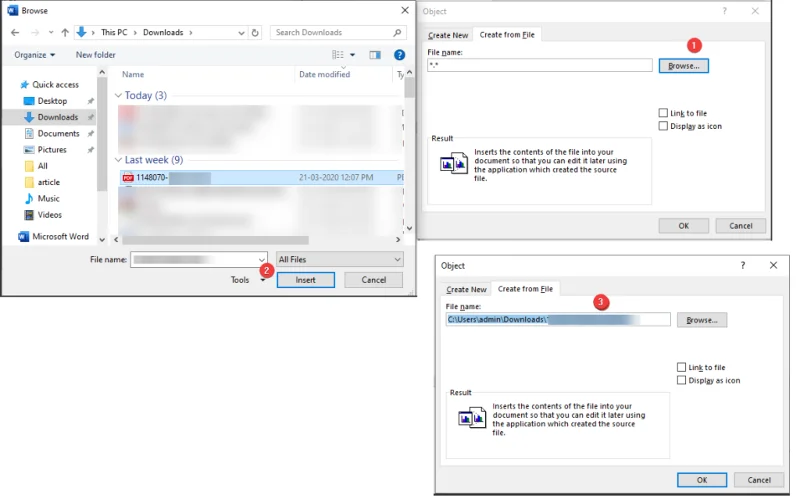Click OK in upper Object dialog
800x499 pixels.
(x=684, y=226)
